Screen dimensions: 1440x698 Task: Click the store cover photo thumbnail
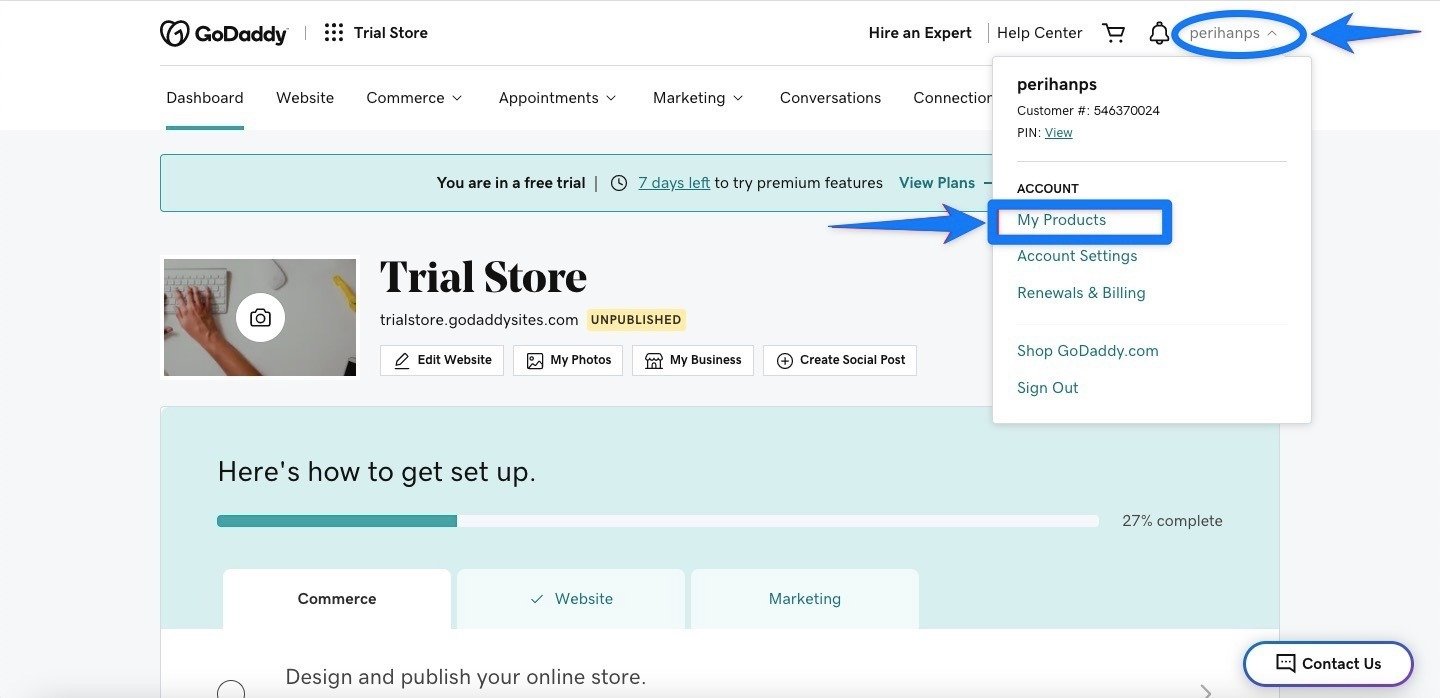pos(260,318)
